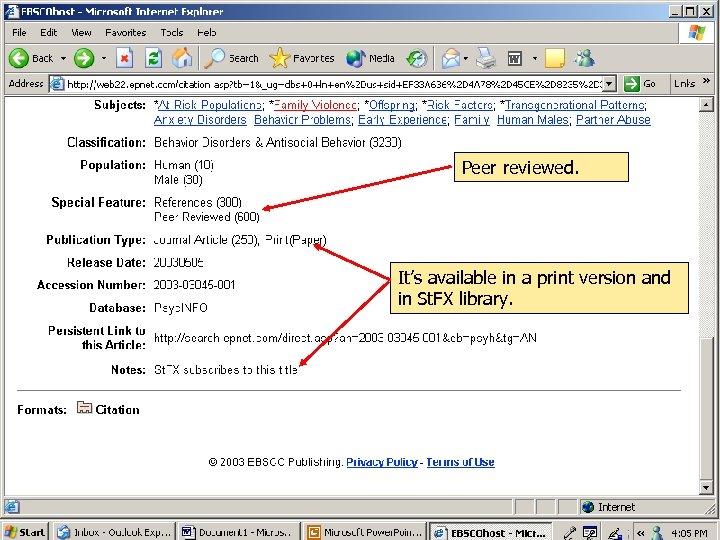720x540 pixels.
Task: Open the Messenger people icon
Action: tap(585, 58)
